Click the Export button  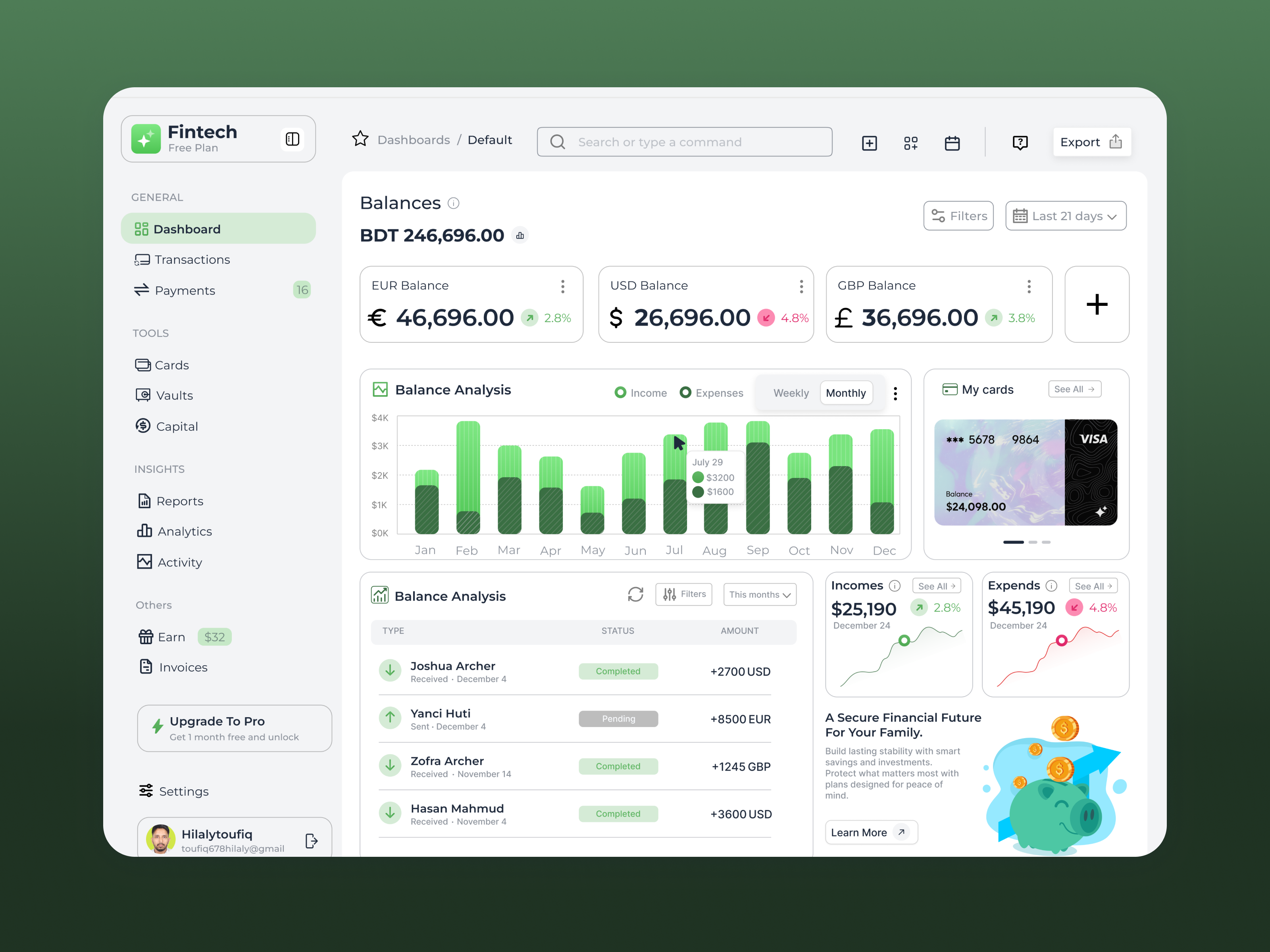click(1091, 142)
